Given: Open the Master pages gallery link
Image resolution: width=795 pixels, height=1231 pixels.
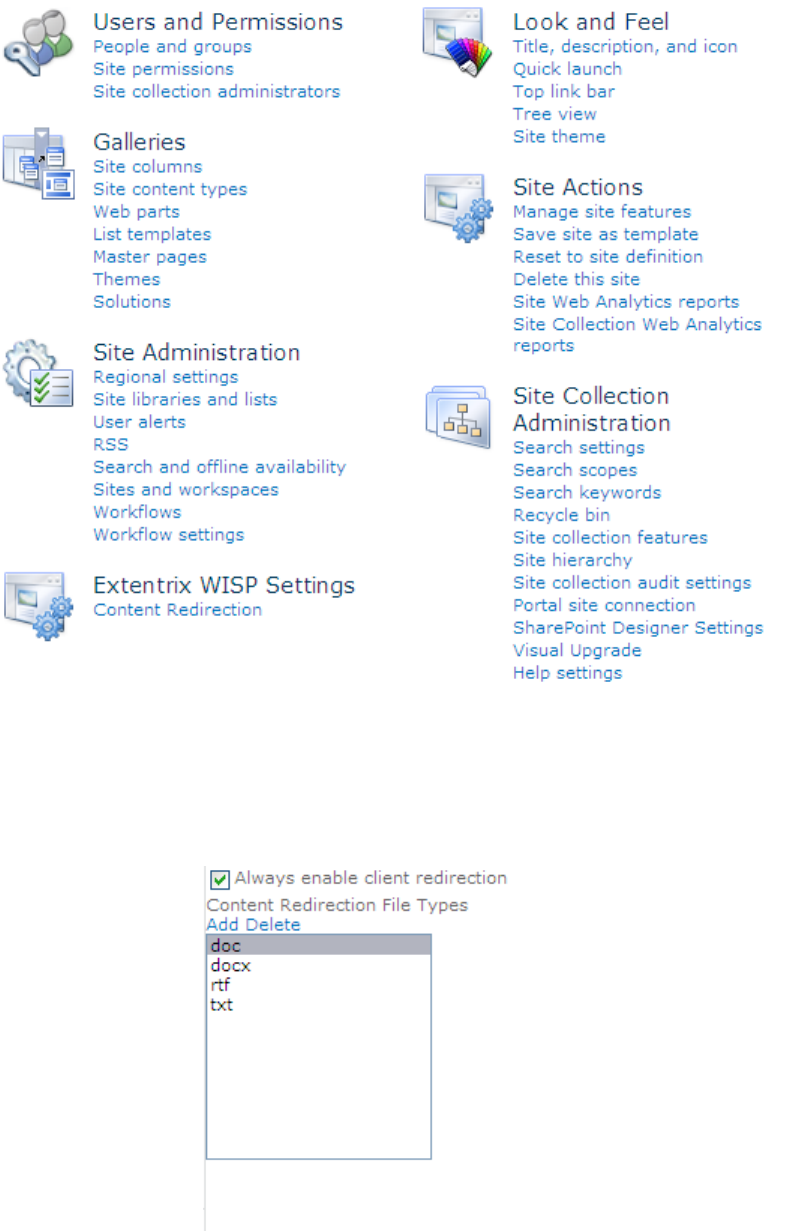Looking at the screenshot, I should coord(150,257).
